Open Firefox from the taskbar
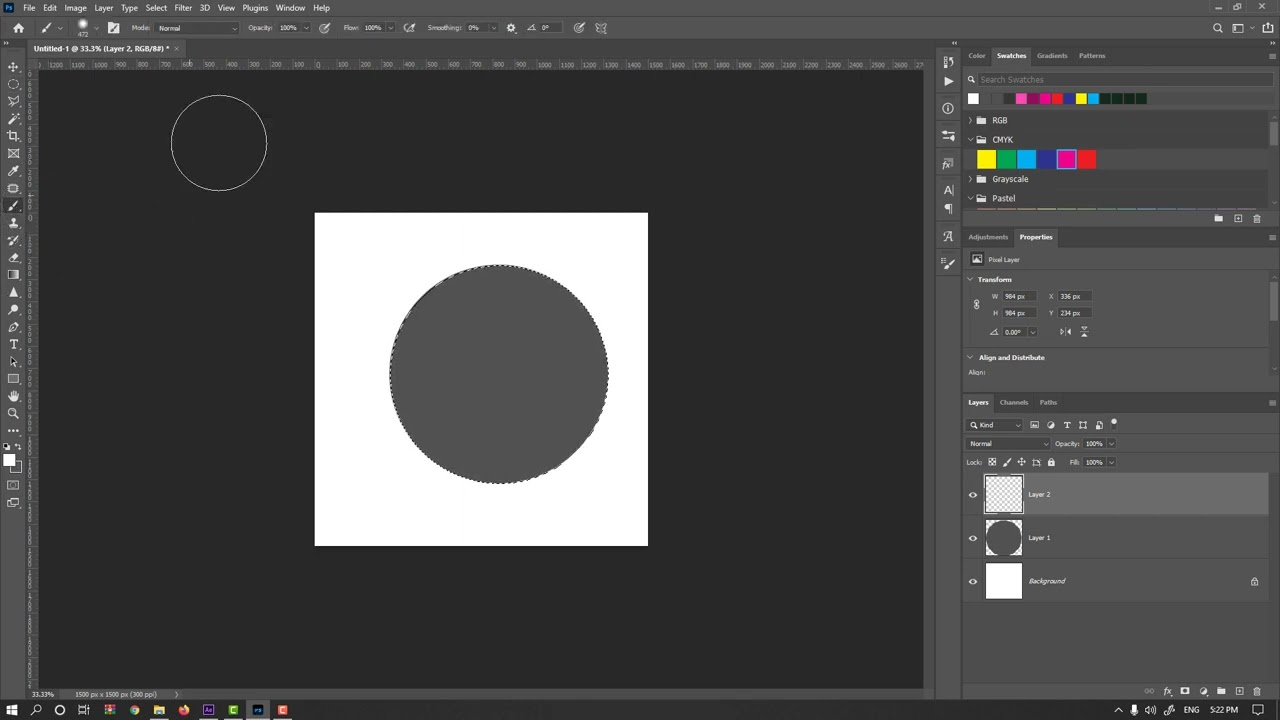This screenshot has width=1280, height=720. (184, 710)
